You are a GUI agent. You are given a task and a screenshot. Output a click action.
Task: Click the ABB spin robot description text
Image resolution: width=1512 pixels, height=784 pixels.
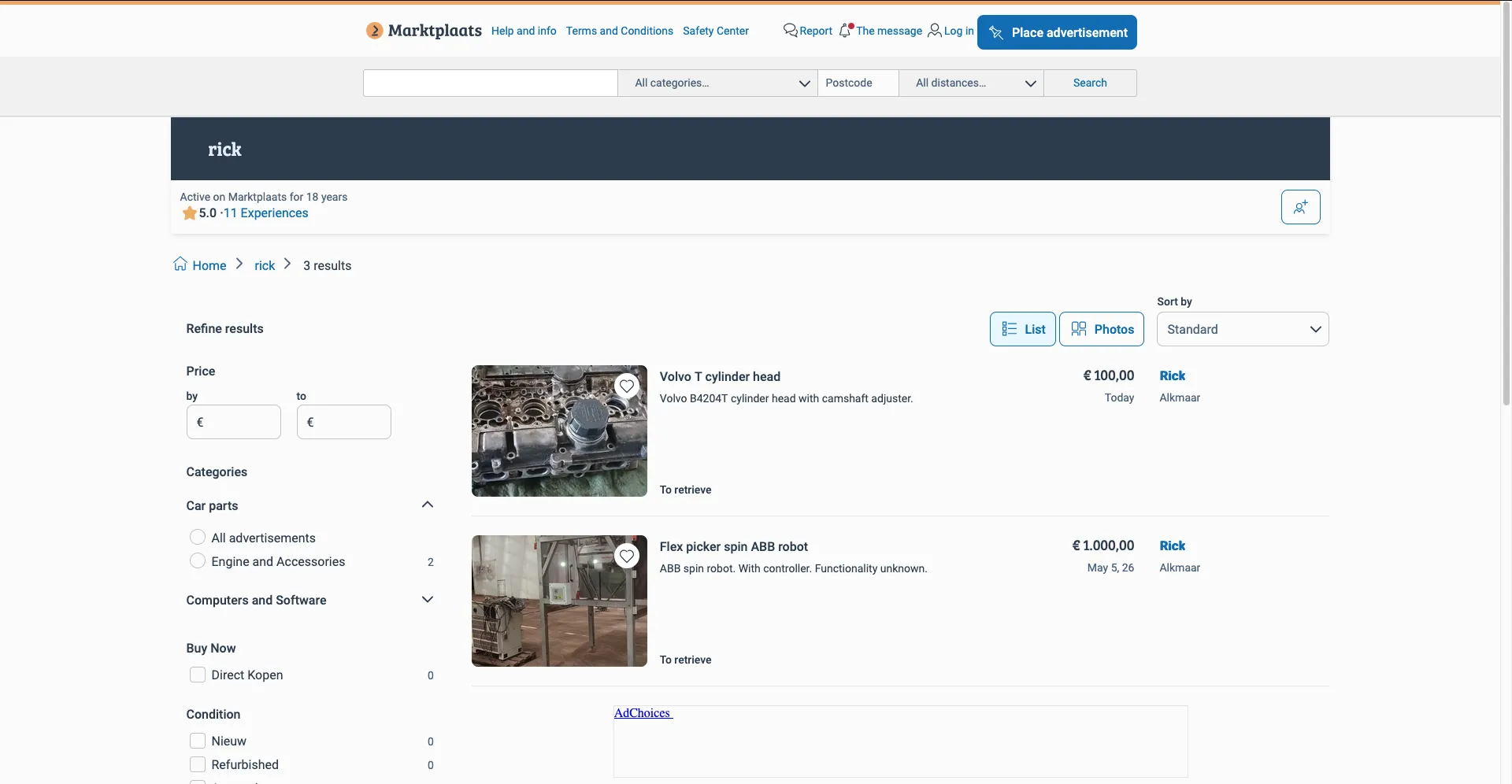pos(793,568)
